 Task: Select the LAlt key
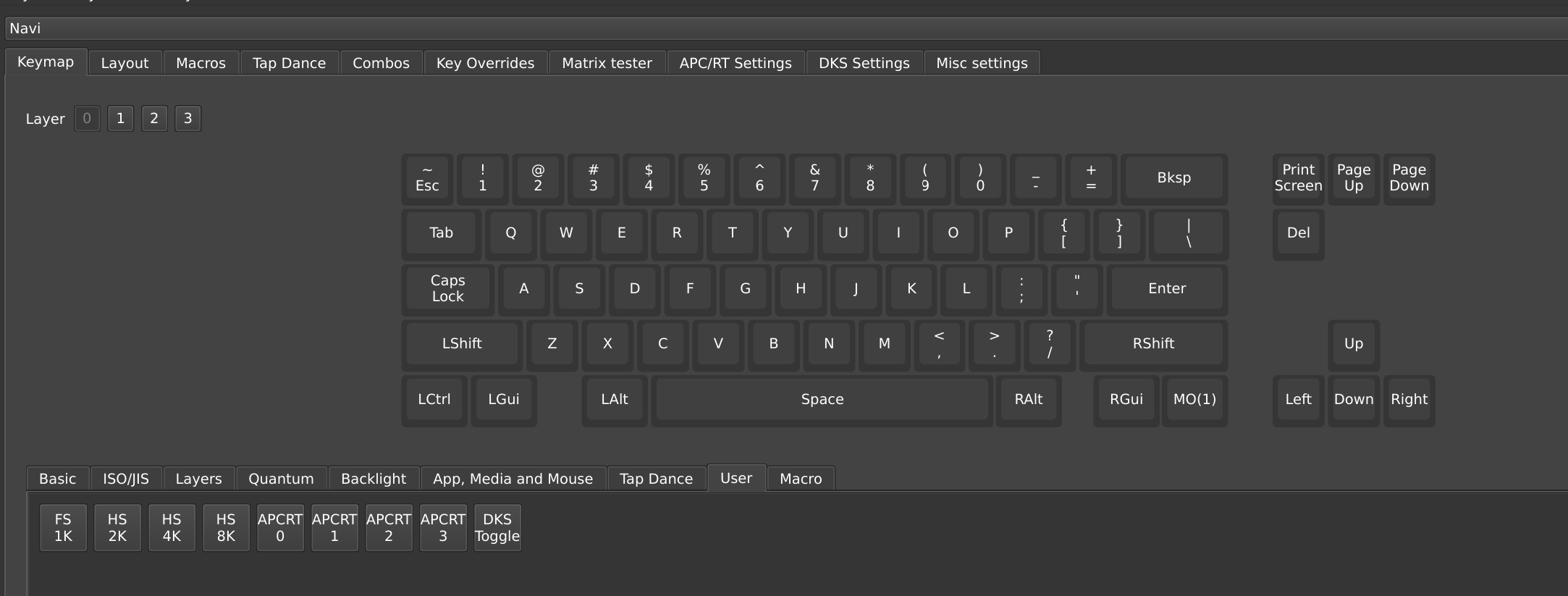[615, 400]
